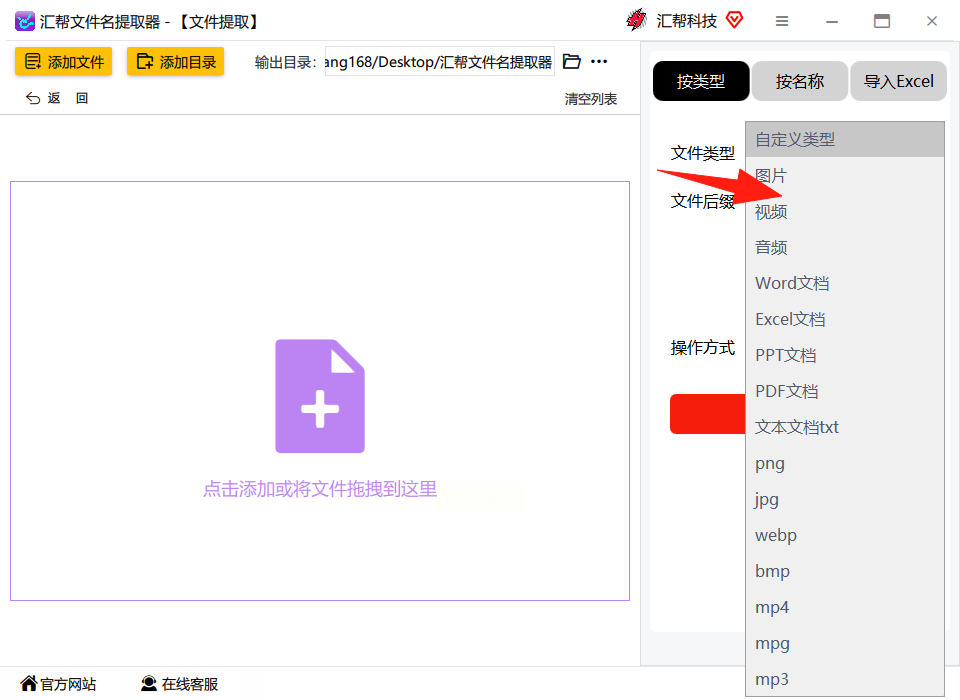Open the hamburger menu in title bar

782,21
